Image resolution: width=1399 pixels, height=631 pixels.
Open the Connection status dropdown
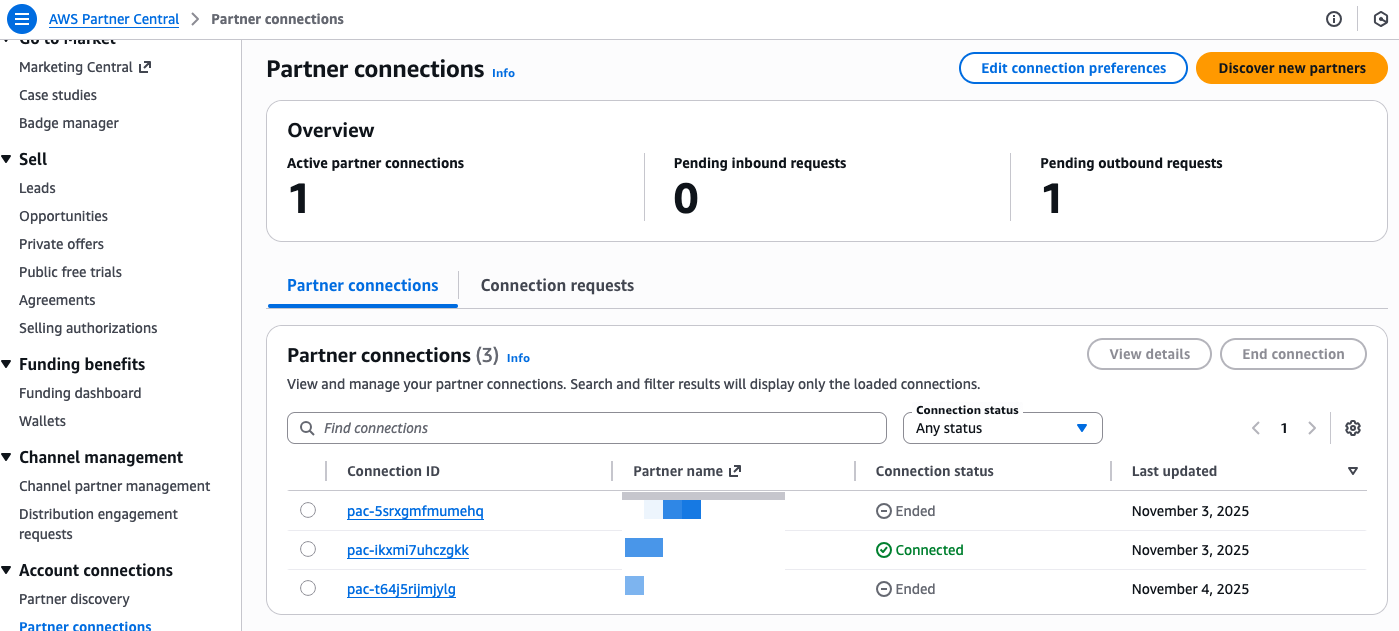click(1002, 428)
